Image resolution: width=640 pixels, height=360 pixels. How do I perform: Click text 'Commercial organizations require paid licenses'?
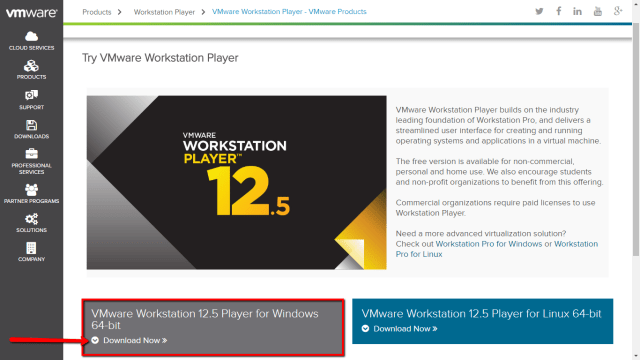click(x=495, y=208)
